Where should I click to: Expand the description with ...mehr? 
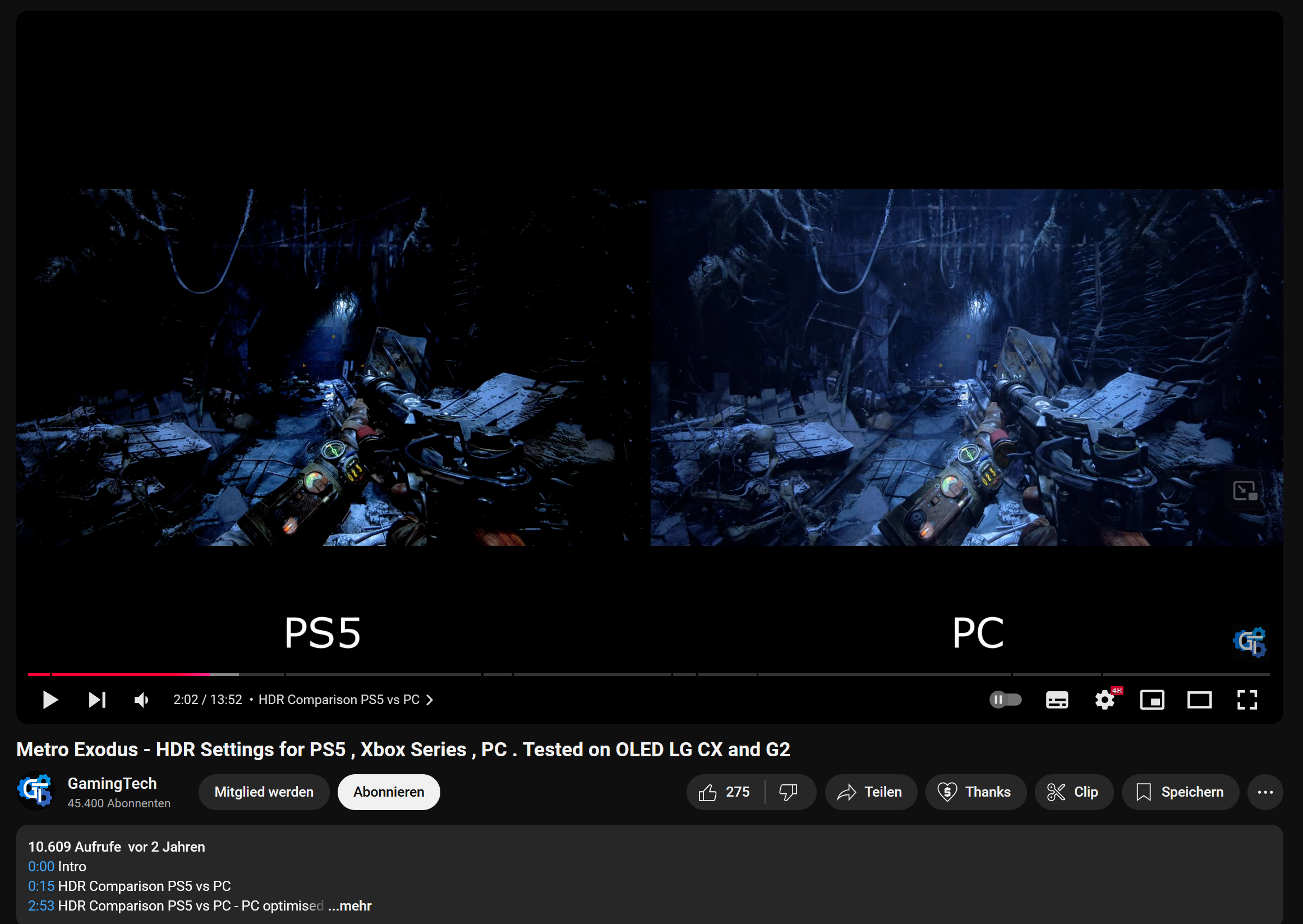coord(350,906)
